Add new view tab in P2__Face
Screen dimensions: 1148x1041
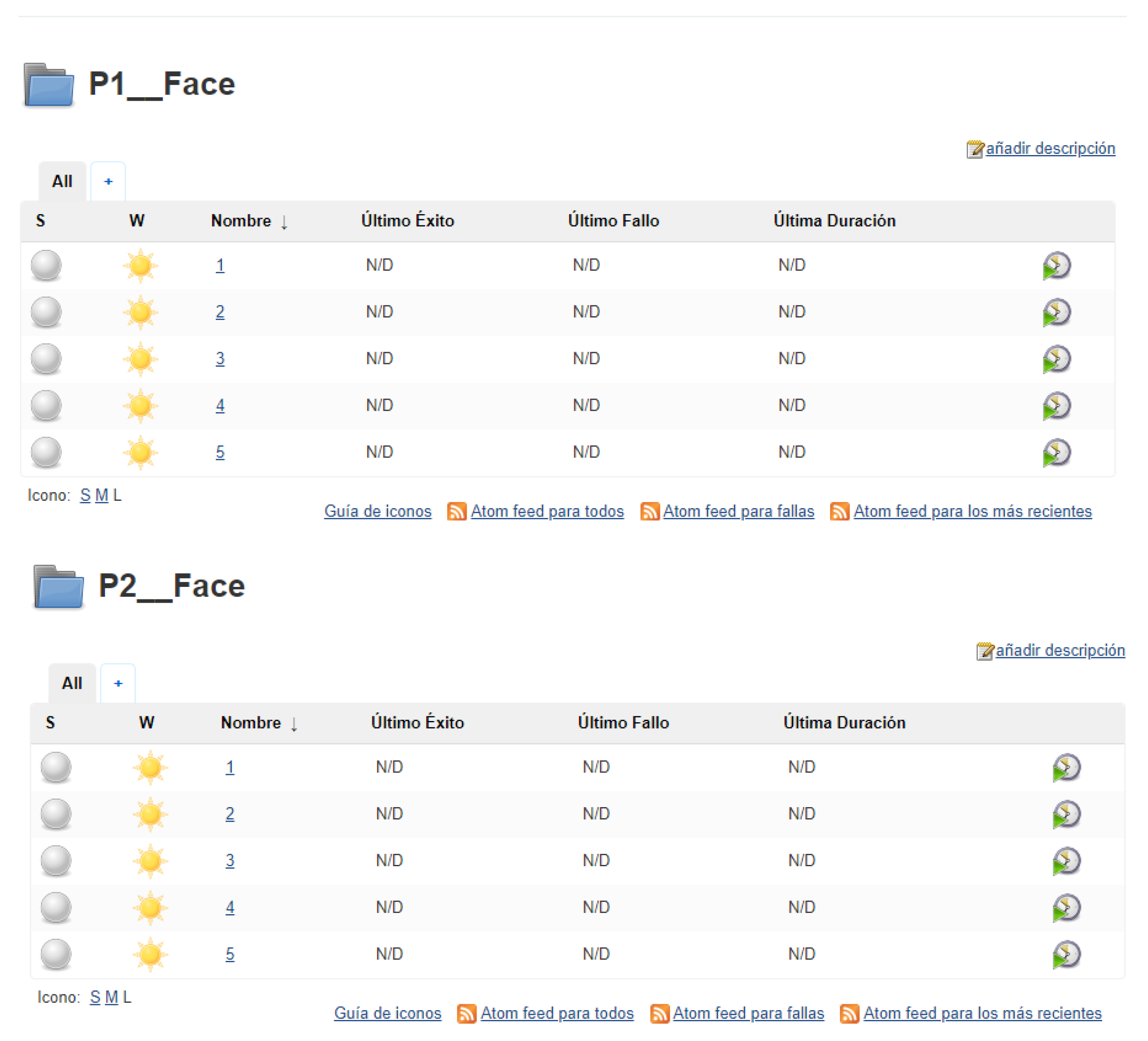tap(118, 683)
